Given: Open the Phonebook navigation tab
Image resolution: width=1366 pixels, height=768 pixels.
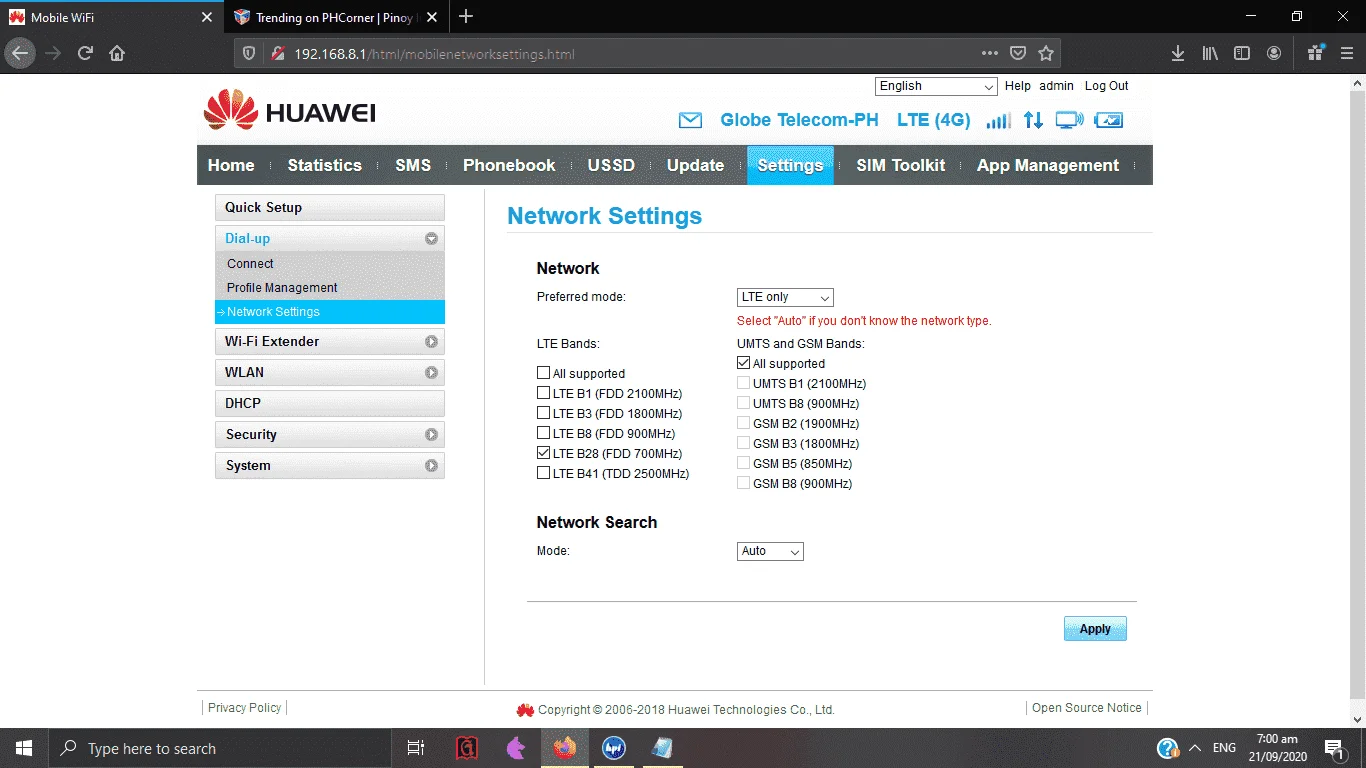Looking at the screenshot, I should click(x=509, y=165).
